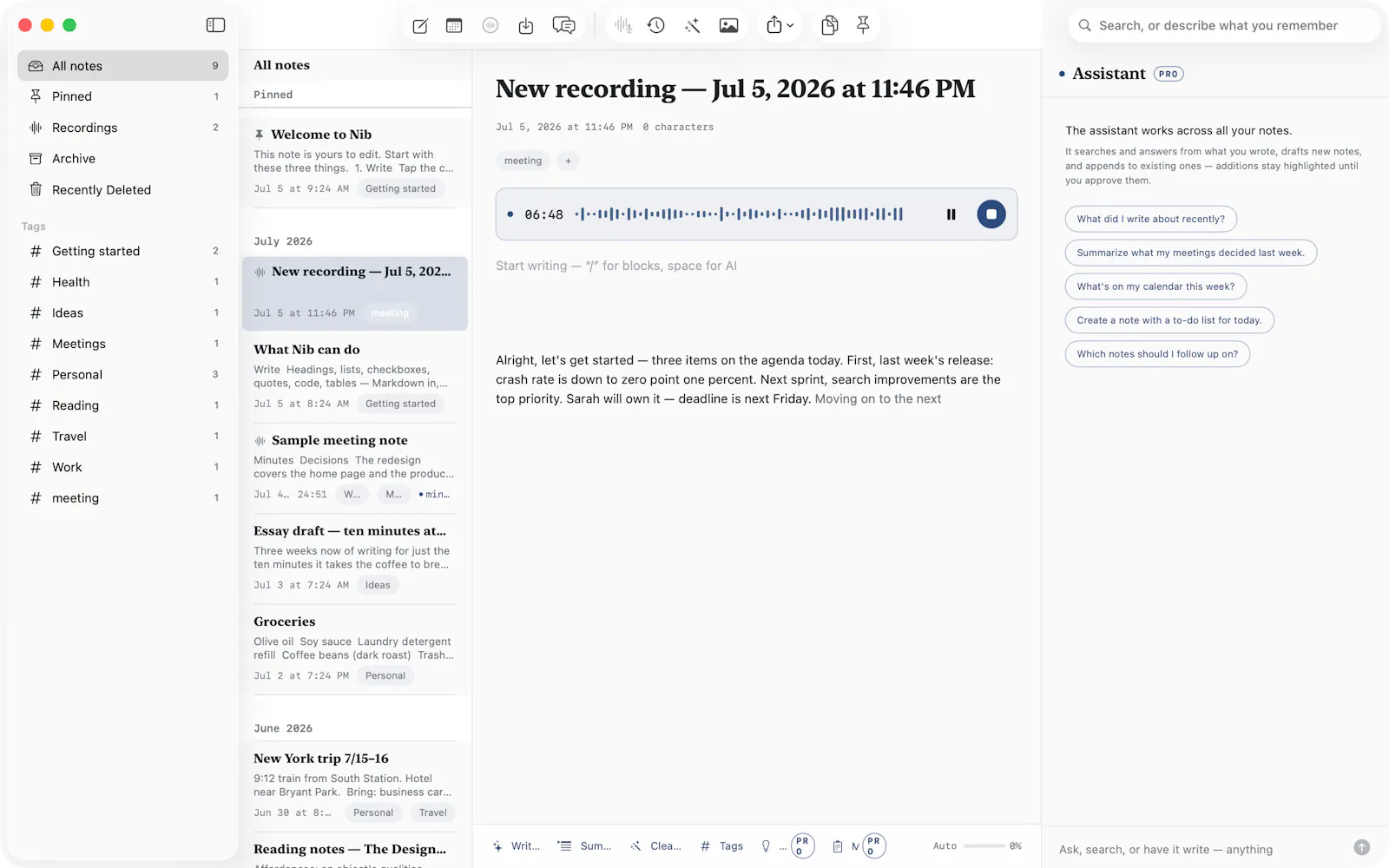
Task: Open Archive in sidebar
Action: [122, 159]
